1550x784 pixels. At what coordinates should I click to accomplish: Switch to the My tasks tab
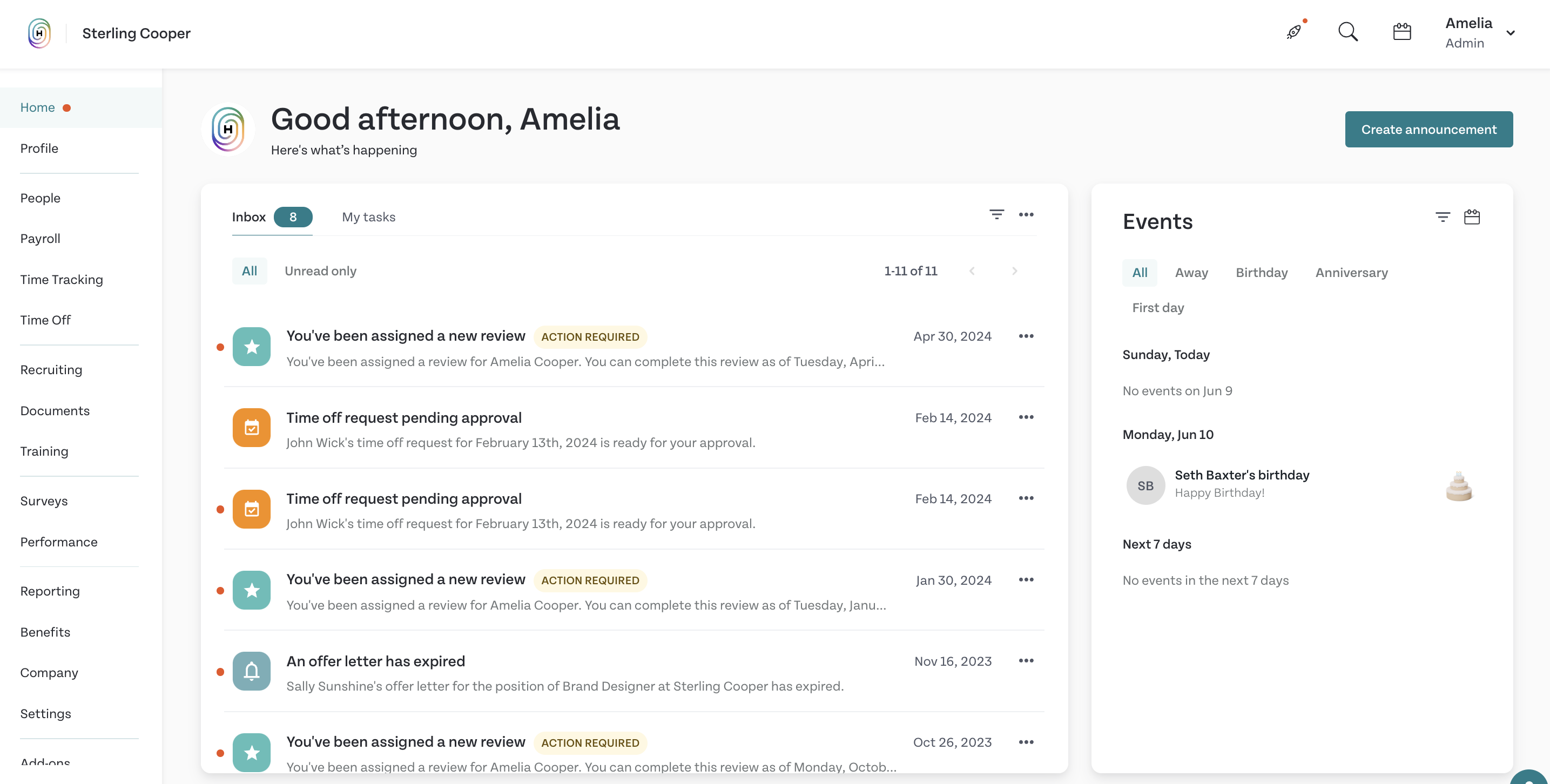369,217
